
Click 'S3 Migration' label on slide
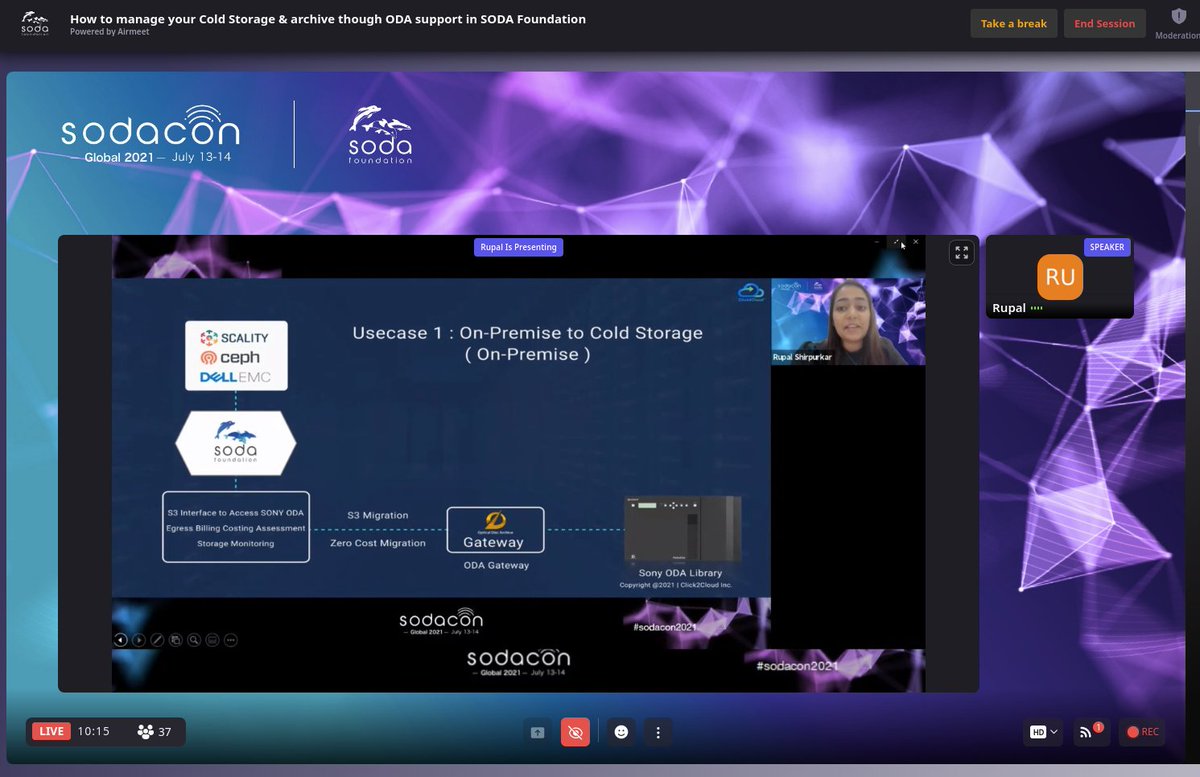378,515
